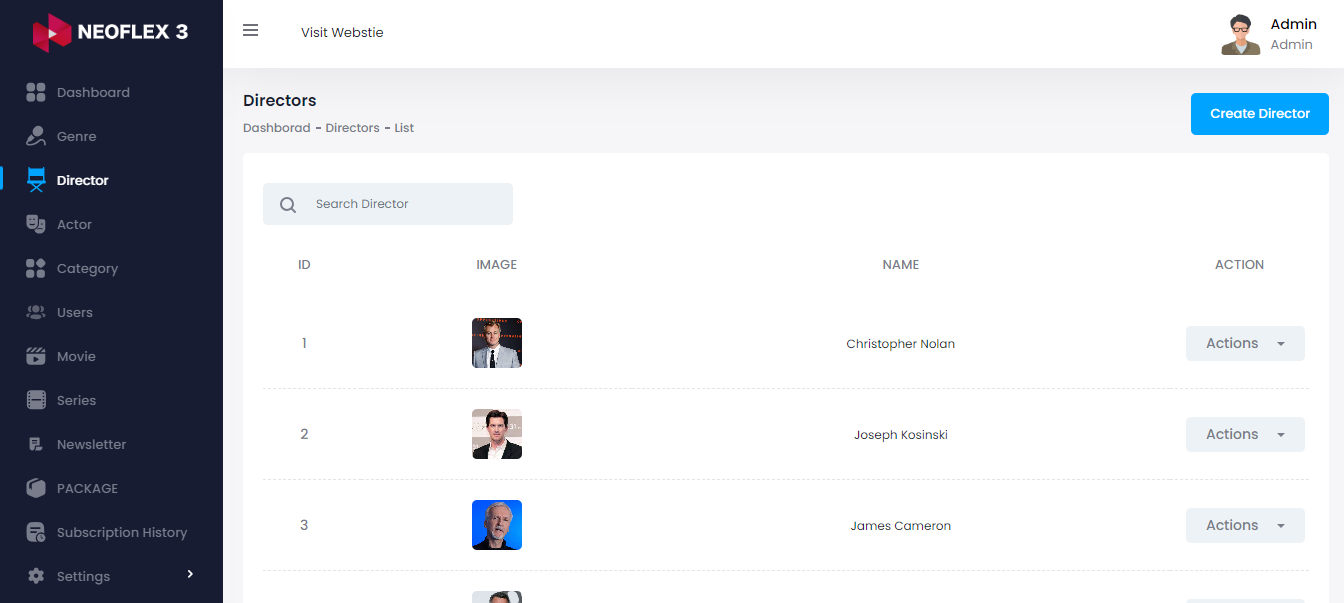The width and height of the screenshot is (1344, 603).
Task: Open the Series sidebar icon
Action: pyautogui.click(x=36, y=400)
